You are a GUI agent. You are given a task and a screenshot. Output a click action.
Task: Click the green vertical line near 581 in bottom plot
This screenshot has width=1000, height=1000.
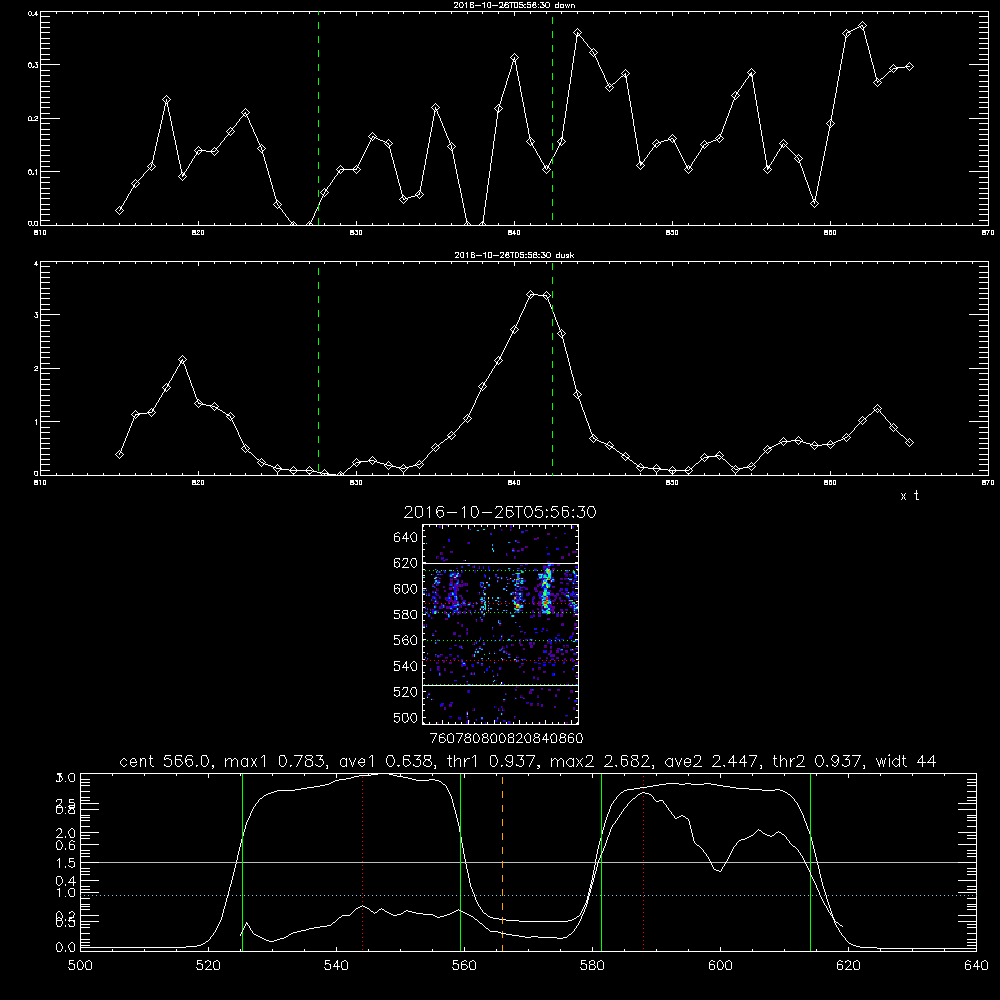[601, 861]
